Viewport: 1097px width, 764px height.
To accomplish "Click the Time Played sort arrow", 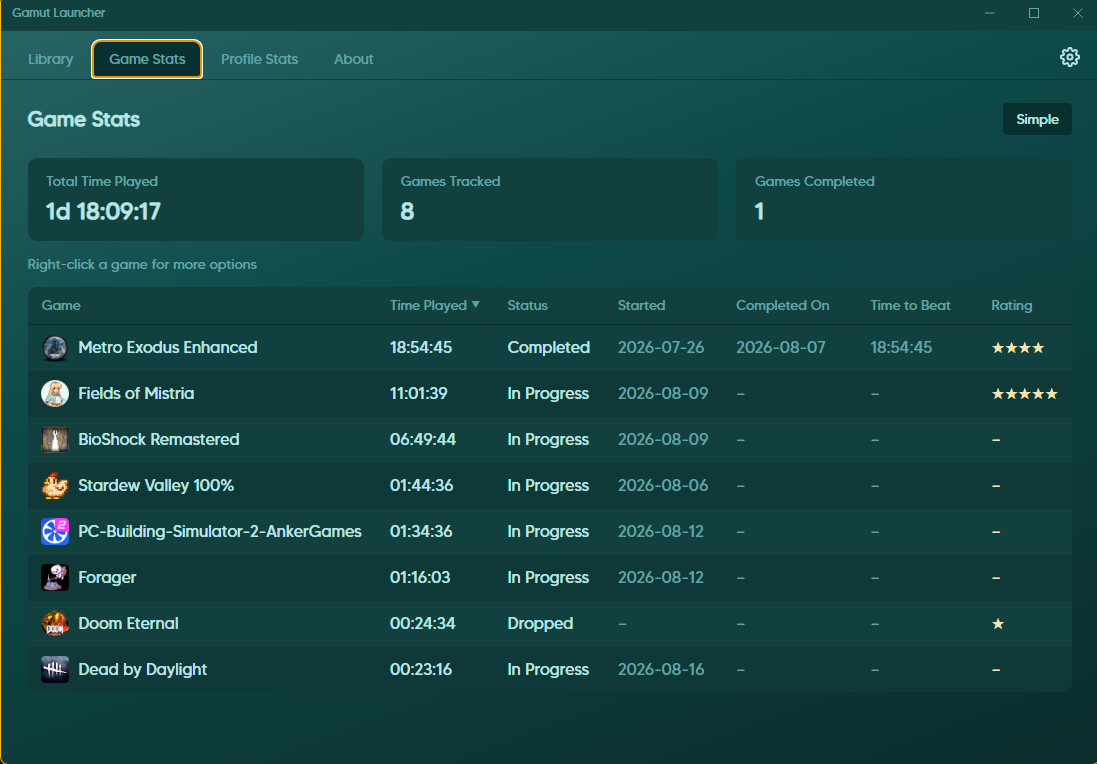I will pyautogui.click(x=476, y=304).
